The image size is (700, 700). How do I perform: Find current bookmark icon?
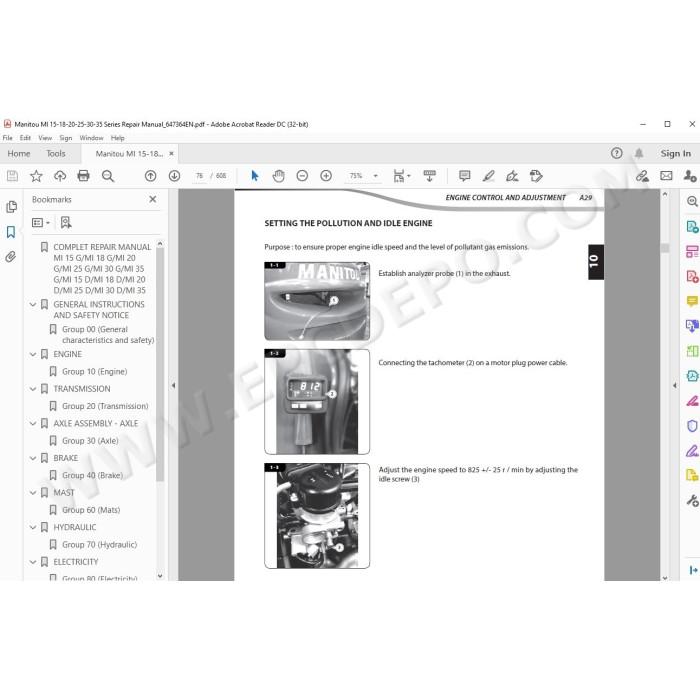pos(66,222)
